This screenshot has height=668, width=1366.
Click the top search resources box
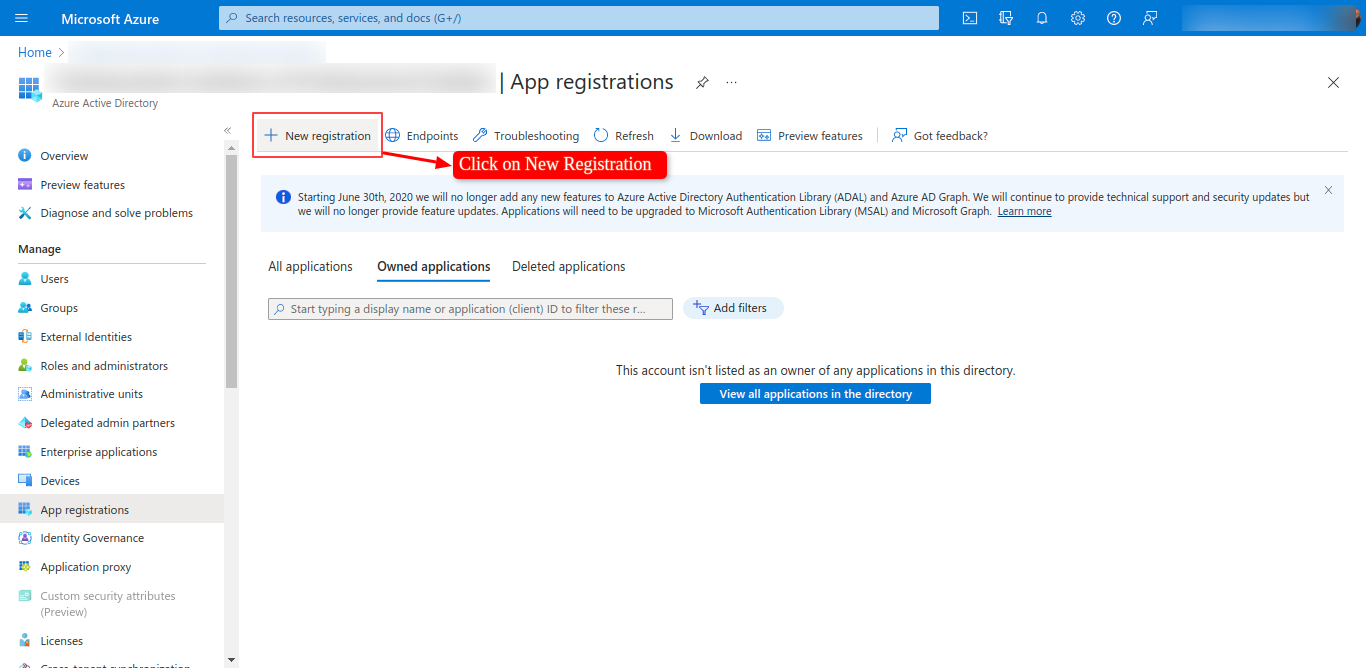click(x=579, y=18)
